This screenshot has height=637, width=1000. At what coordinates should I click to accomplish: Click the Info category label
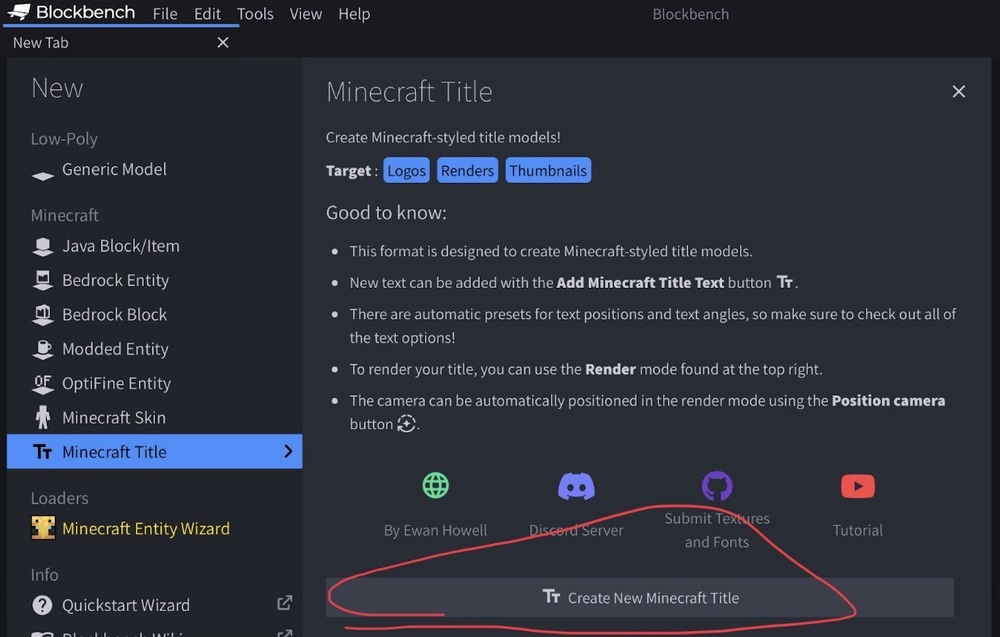pos(45,575)
